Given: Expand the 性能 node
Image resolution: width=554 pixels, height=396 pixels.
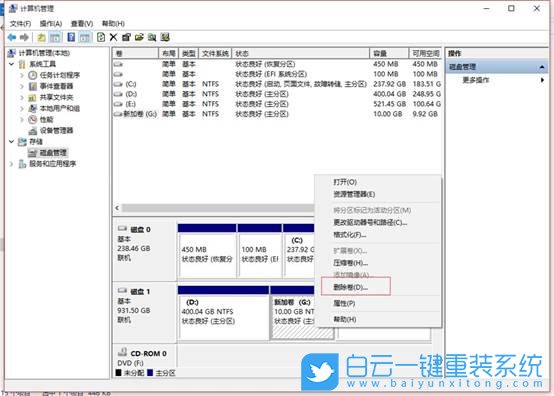Looking at the screenshot, I should 22,119.
